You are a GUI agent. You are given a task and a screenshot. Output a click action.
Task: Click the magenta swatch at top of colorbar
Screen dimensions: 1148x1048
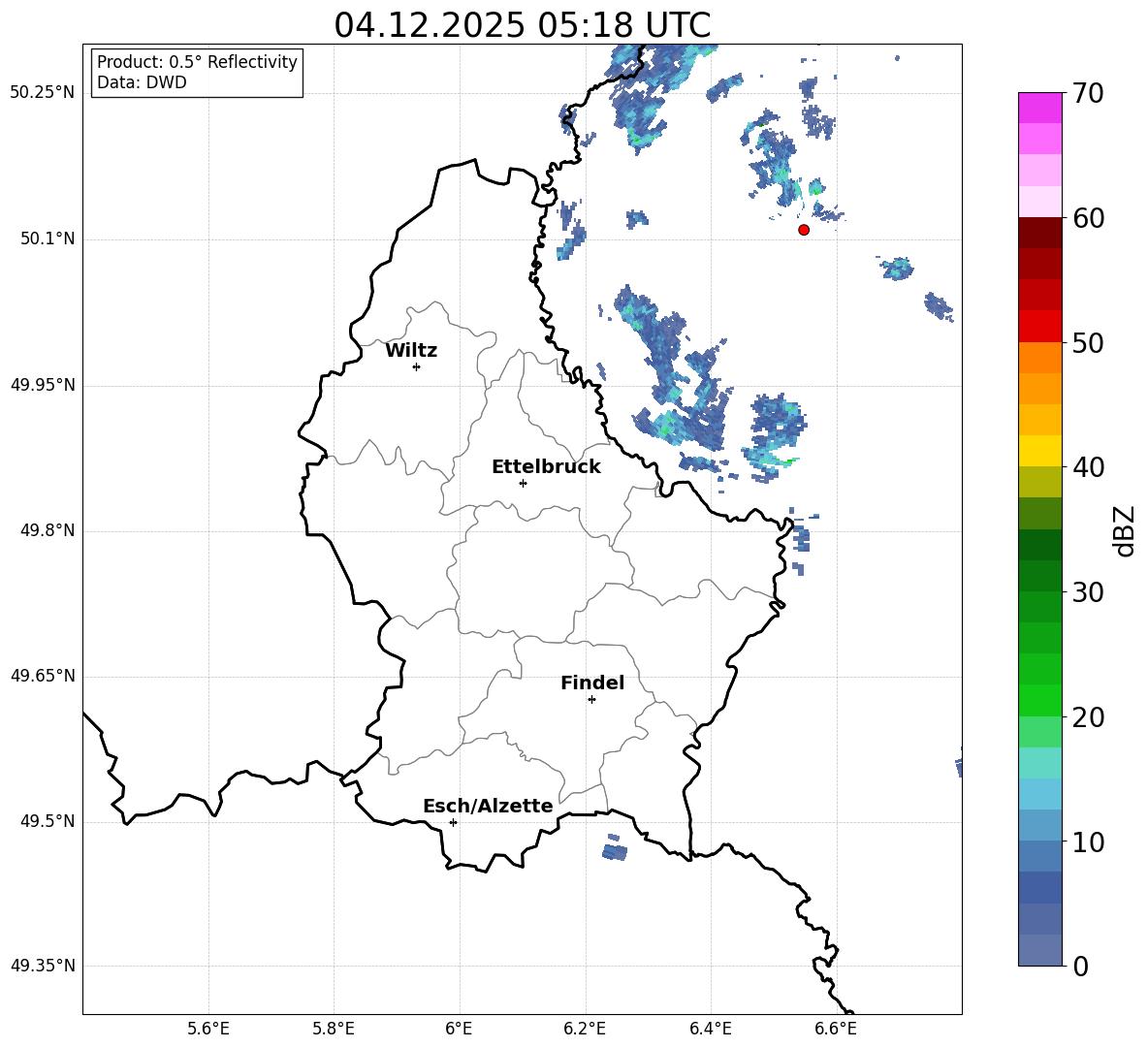[x=1039, y=108]
